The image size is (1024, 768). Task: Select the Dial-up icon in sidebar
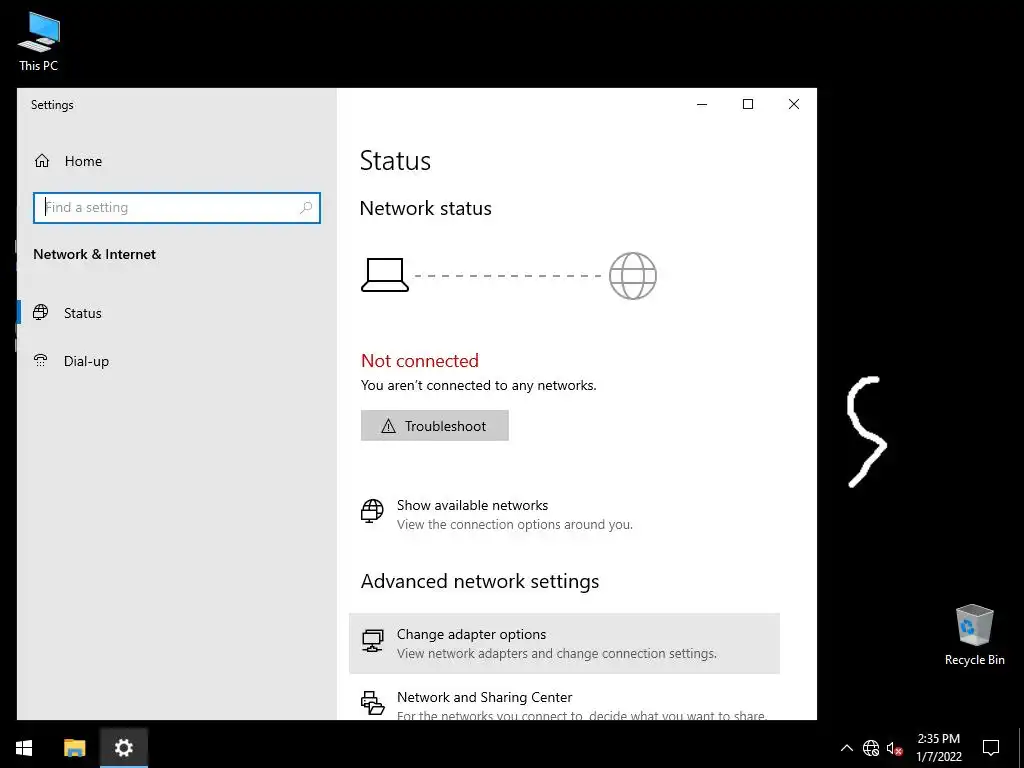[x=40, y=360]
